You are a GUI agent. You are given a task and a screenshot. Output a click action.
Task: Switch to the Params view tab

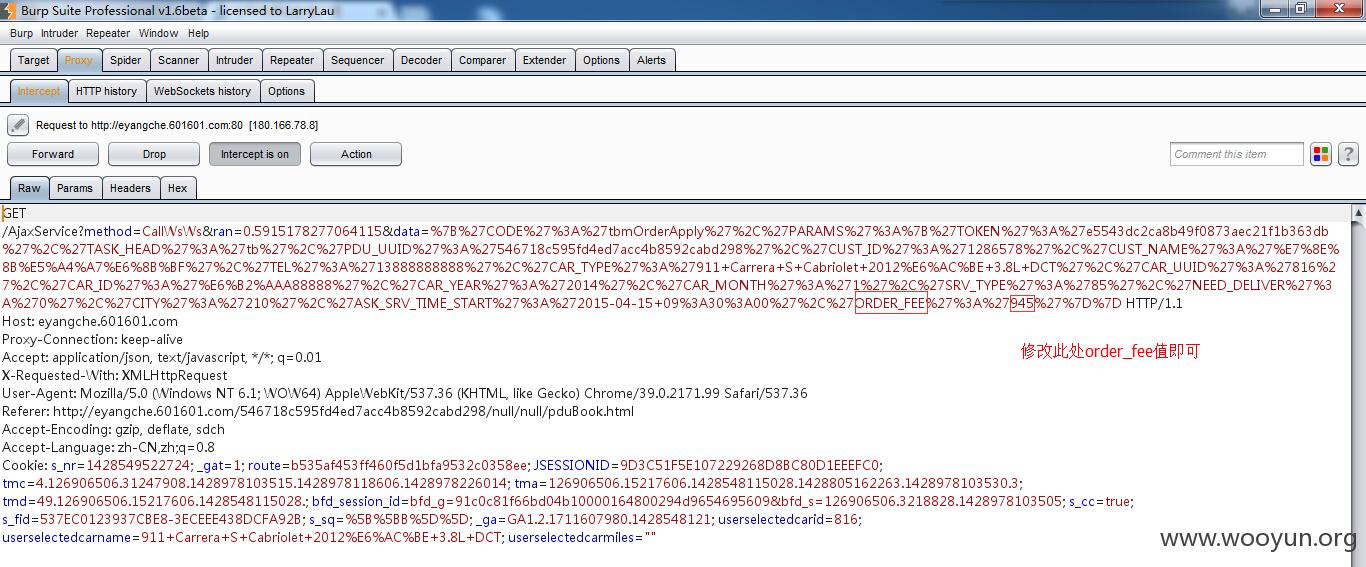click(75, 188)
